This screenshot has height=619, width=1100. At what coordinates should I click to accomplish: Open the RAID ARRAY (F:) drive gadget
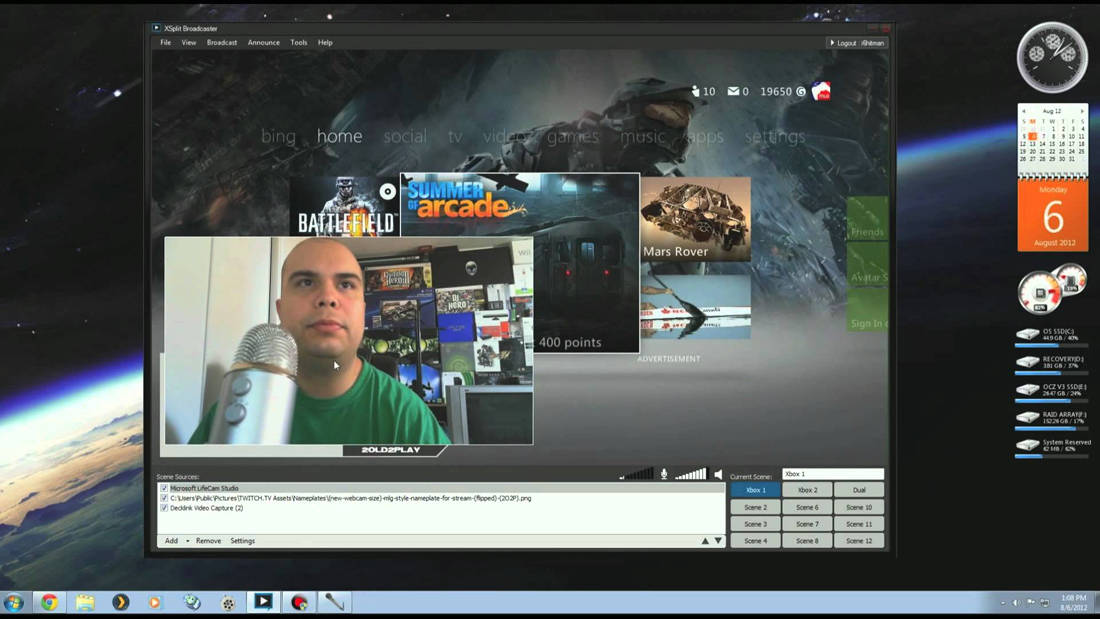[1052, 419]
